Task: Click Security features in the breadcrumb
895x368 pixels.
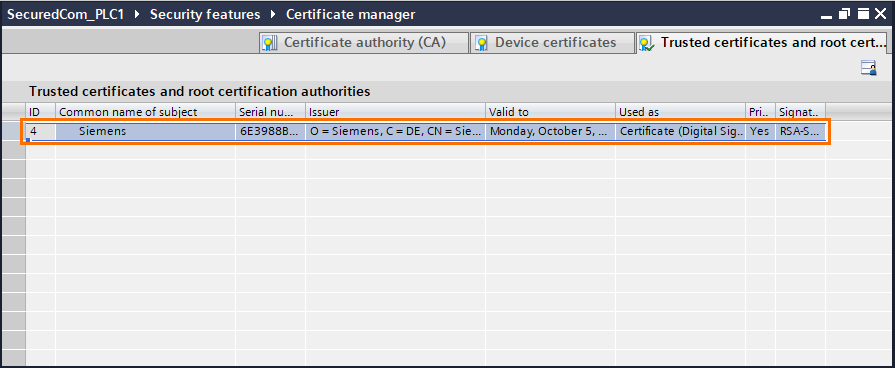Action: click(204, 14)
